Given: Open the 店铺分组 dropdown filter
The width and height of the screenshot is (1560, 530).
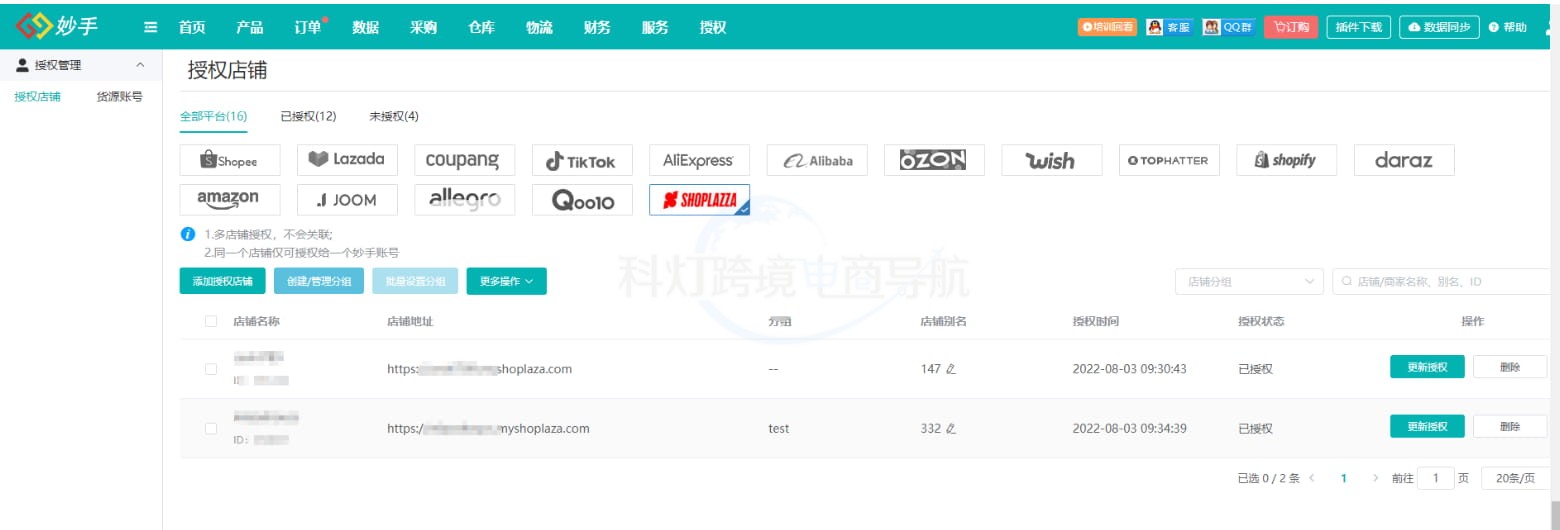Looking at the screenshot, I should pyautogui.click(x=1249, y=282).
